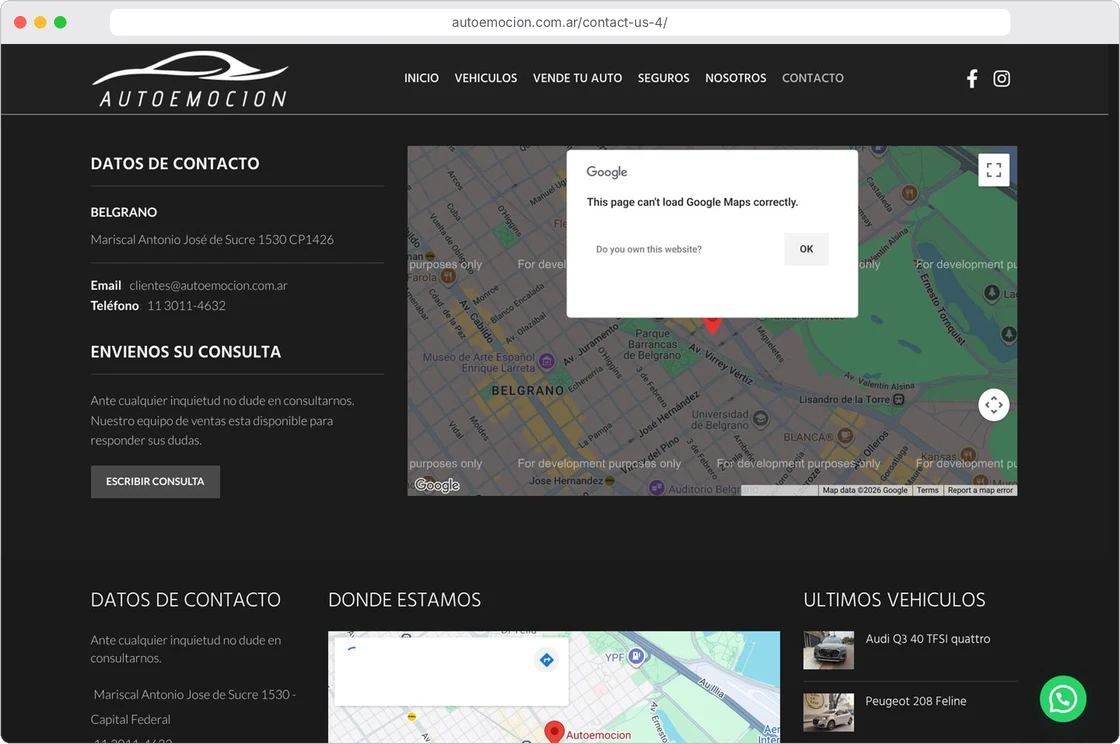This screenshot has height=744, width=1120.
Task: Click the DONDE ESTAMOS heading
Action: pos(404,600)
